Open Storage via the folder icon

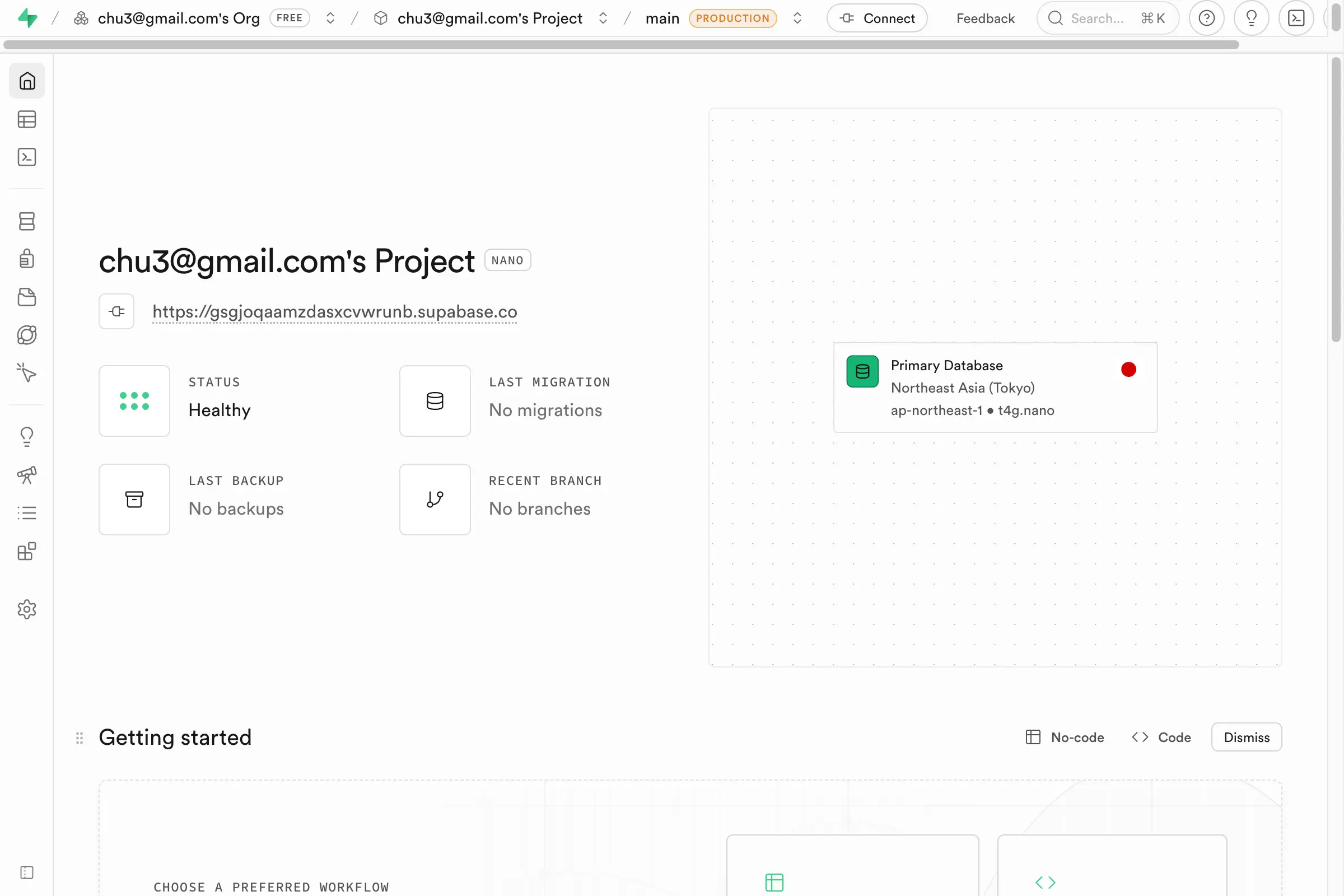tap(27, 297)
